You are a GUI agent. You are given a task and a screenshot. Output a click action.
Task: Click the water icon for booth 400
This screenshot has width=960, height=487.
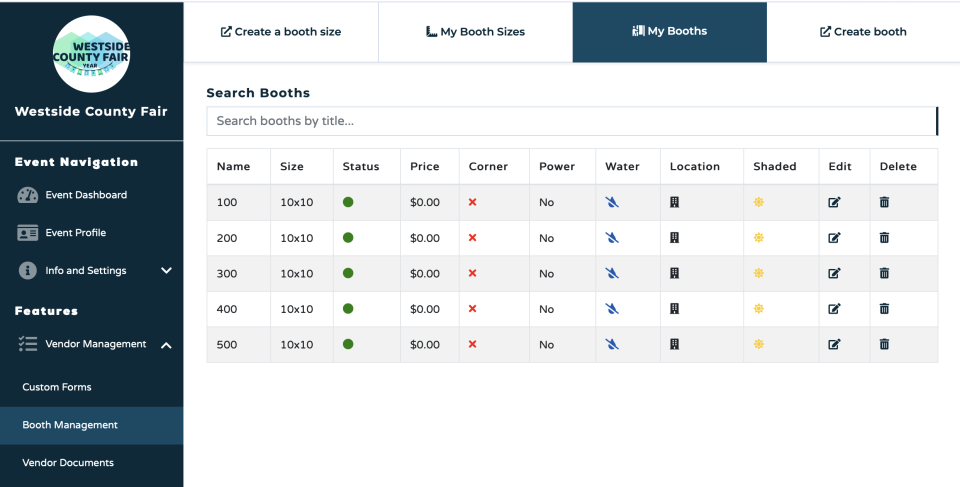[x=612, y=309]
